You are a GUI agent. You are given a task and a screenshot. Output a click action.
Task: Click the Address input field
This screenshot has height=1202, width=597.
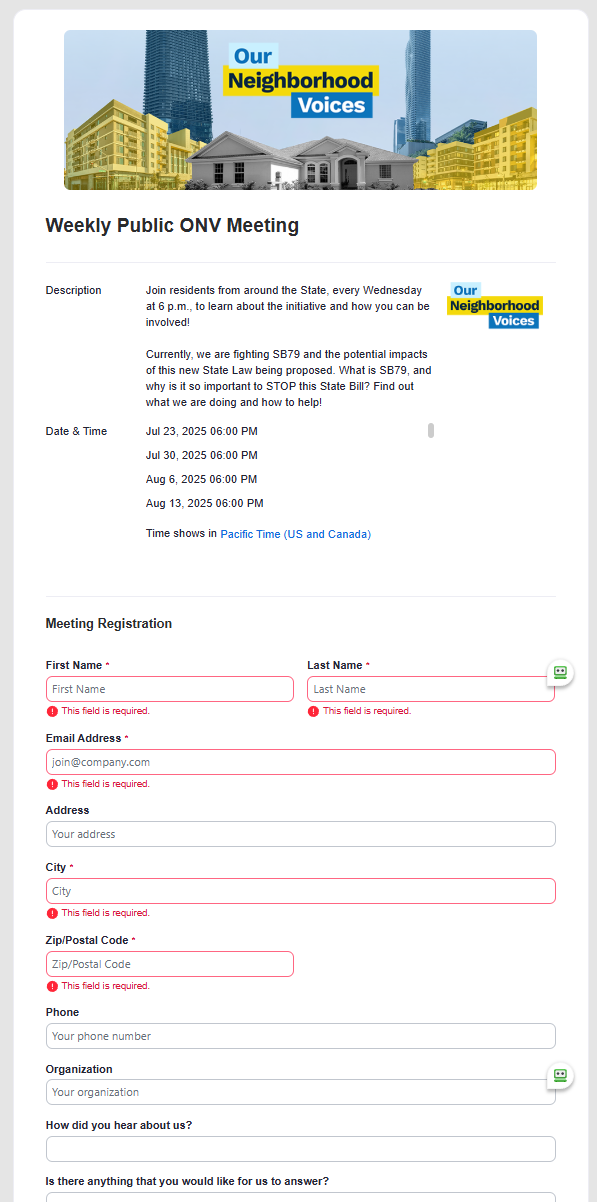[300, 833]
